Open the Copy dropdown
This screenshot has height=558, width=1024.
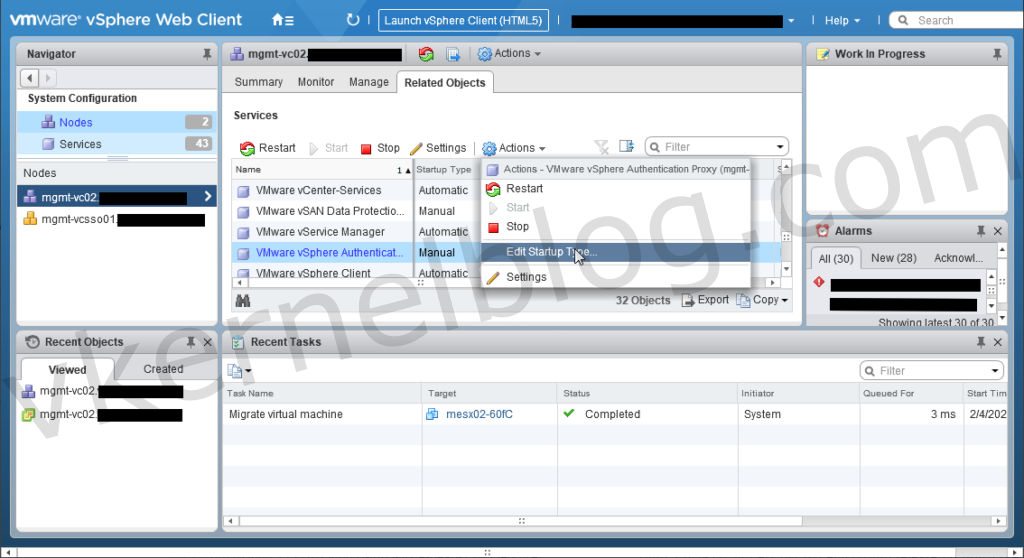762,300
